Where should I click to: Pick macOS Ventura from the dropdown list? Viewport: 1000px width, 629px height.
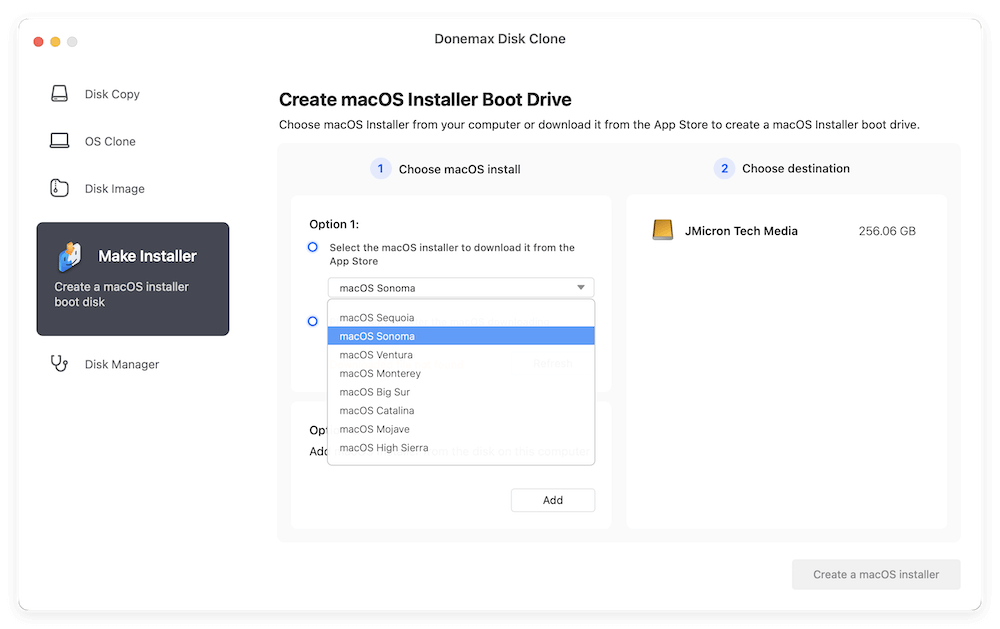point(375,354)
